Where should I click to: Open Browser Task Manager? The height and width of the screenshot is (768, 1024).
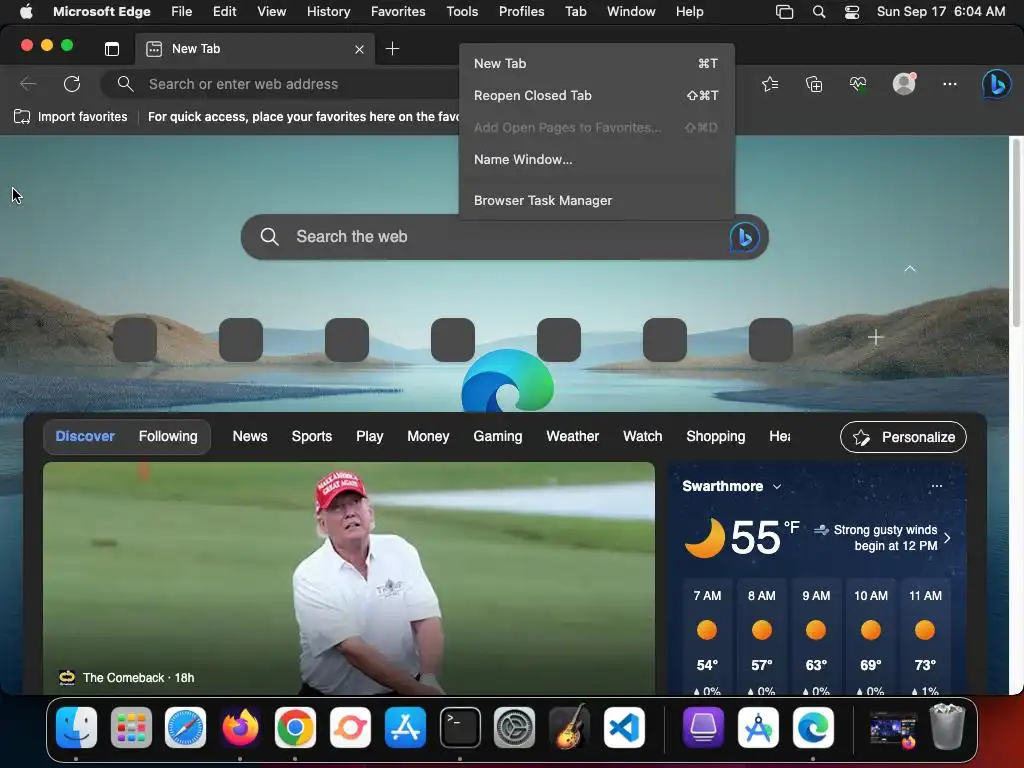[x=596, y=200]
